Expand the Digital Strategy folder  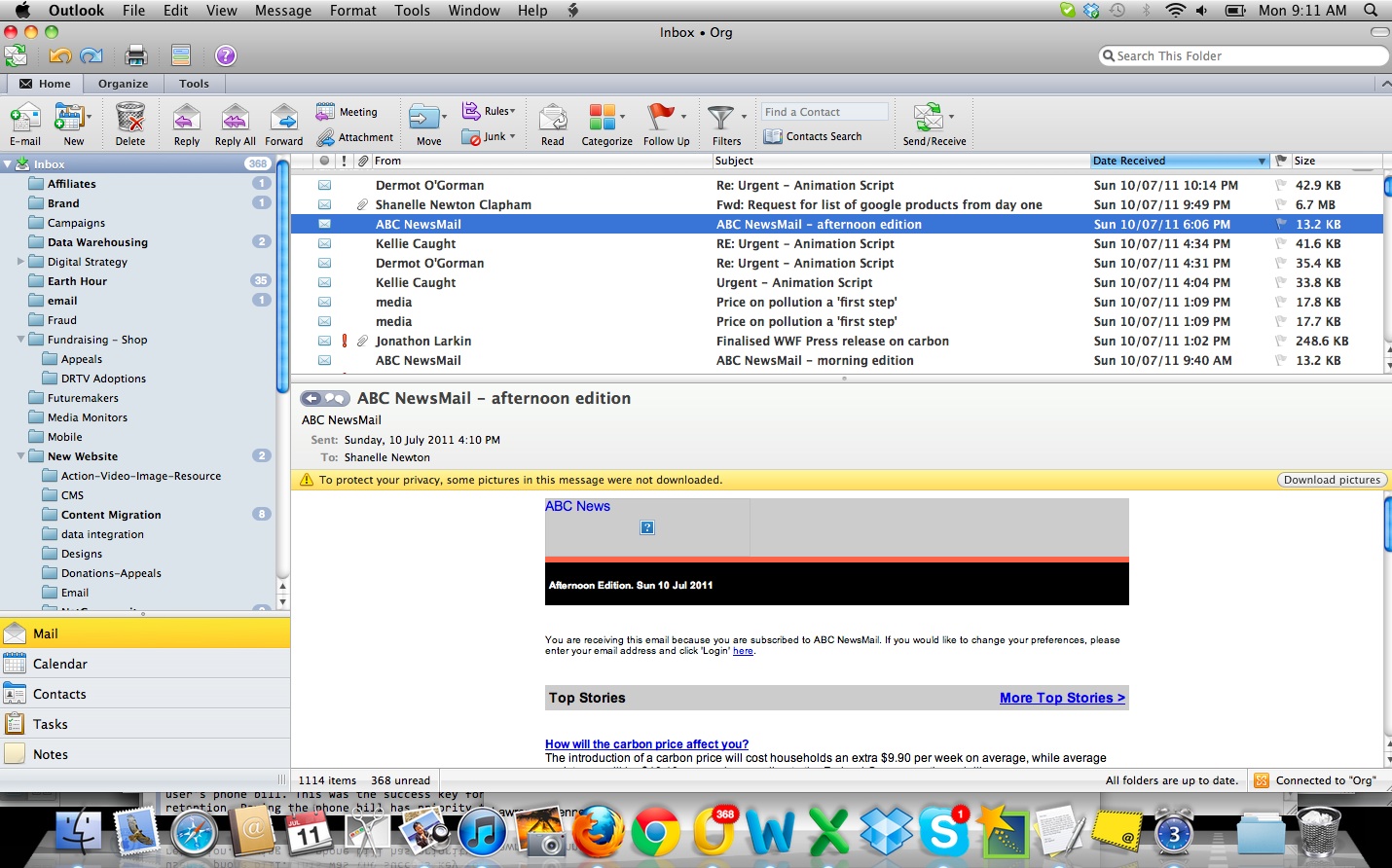pos(20,261)
